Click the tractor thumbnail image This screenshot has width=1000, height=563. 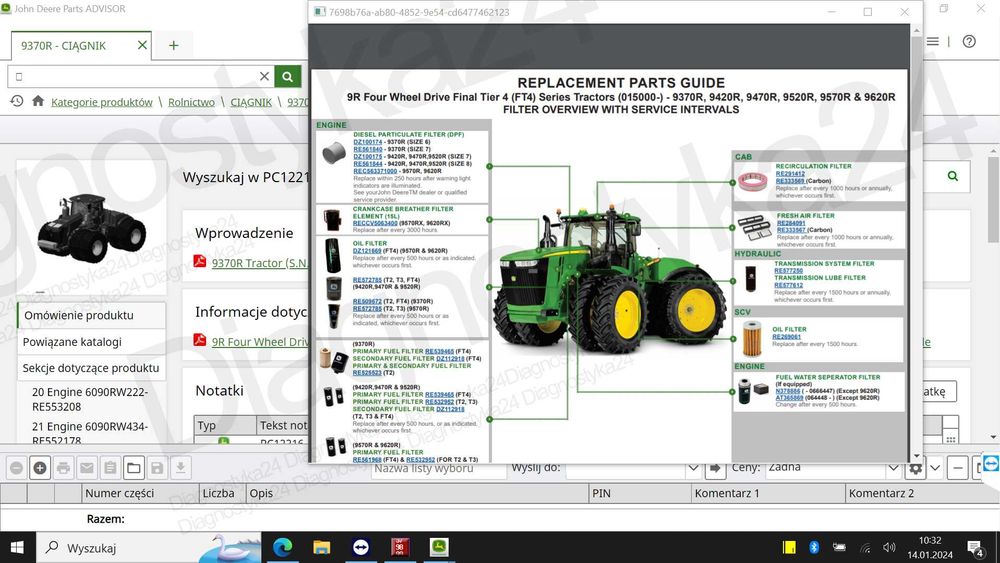pos(91,228)
